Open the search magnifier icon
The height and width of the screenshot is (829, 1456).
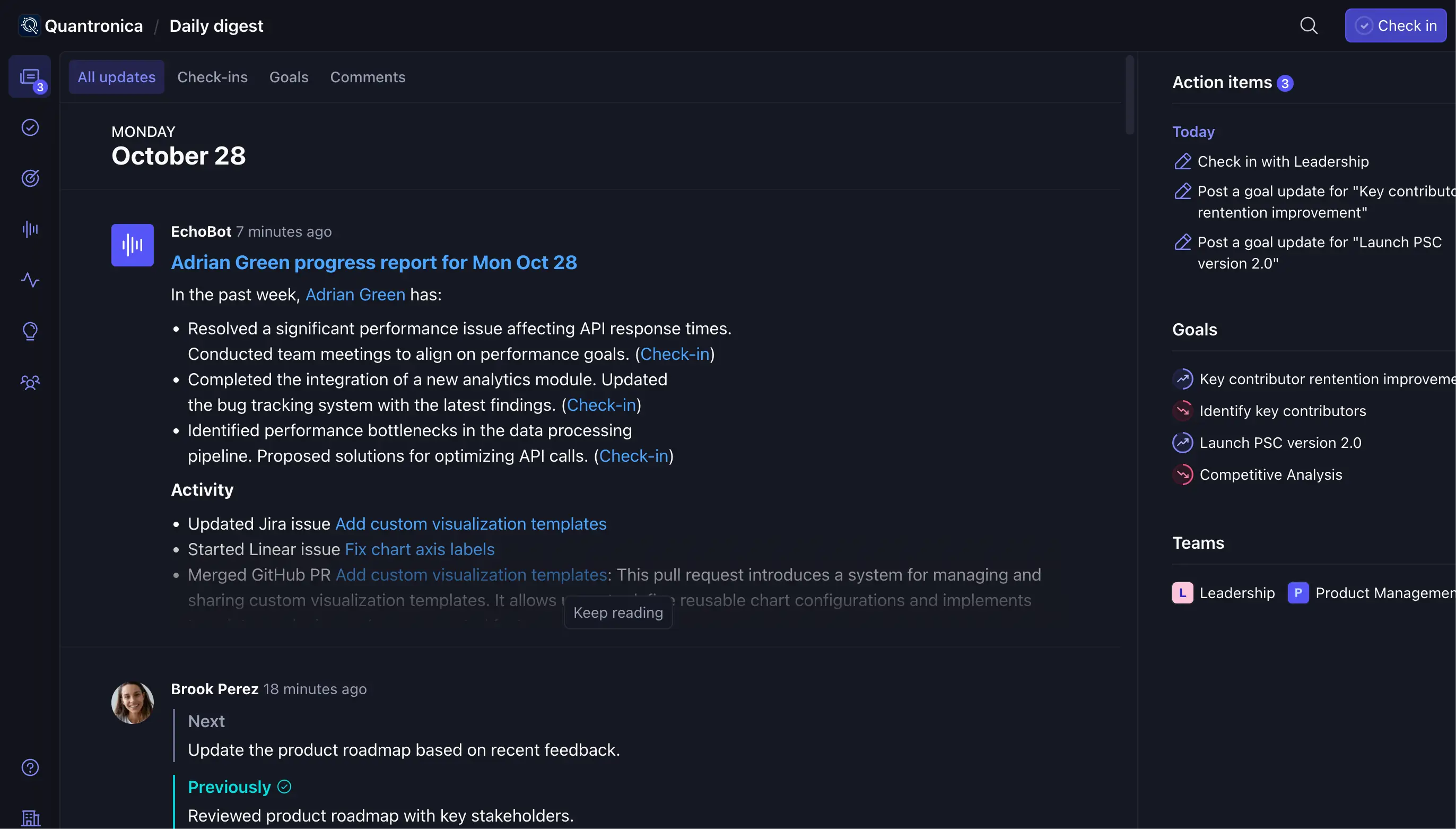(x=1309, y=25)
